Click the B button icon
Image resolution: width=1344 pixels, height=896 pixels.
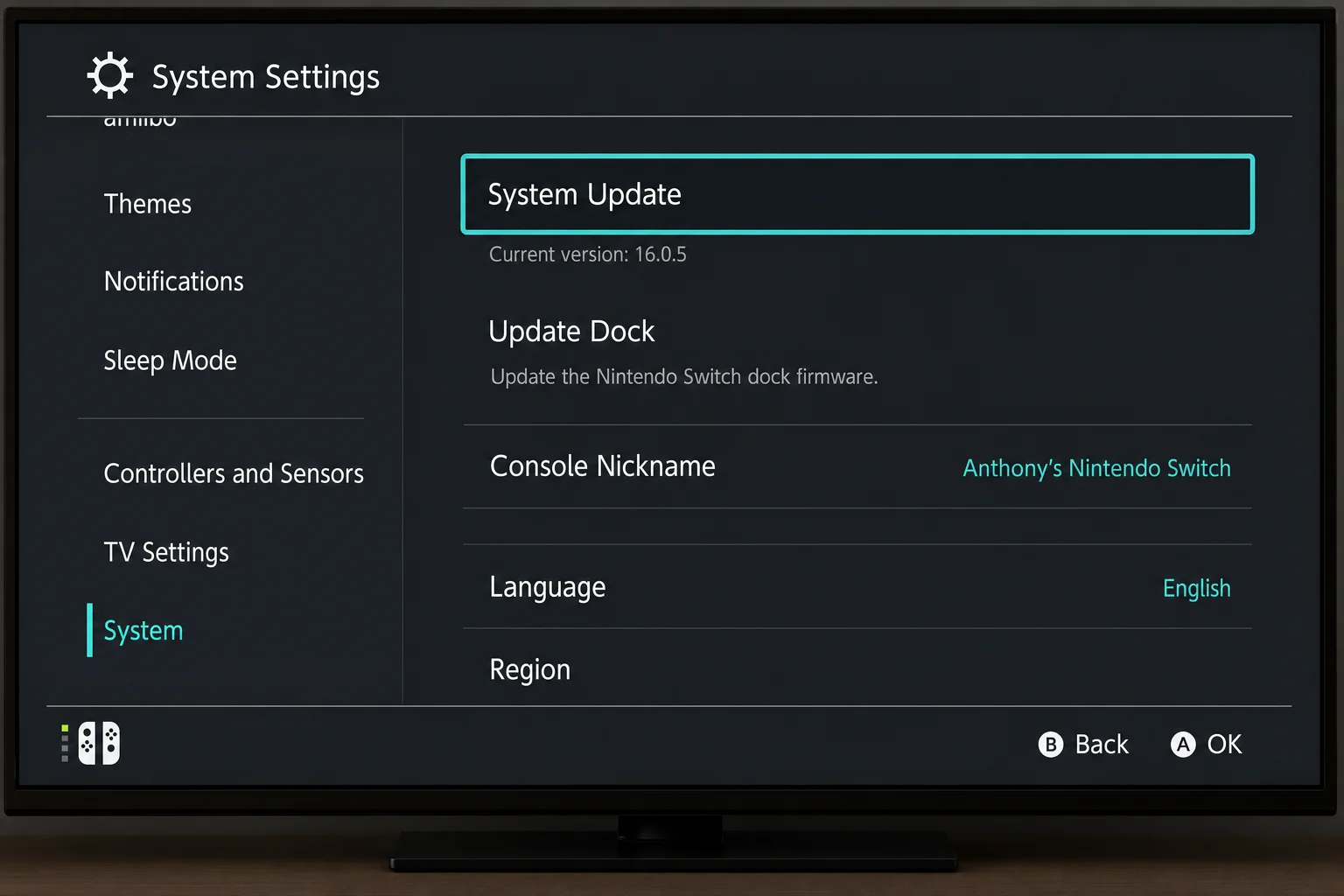click(x=1050, y=745)
